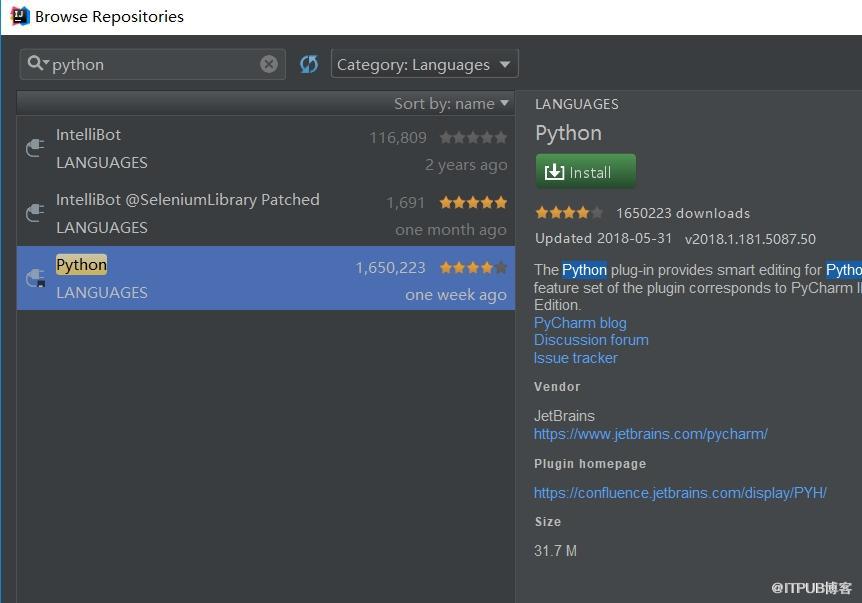This screenshot has height=603, width=862.
Task: Click the 1,691 download count
Action: click(406, 203)
